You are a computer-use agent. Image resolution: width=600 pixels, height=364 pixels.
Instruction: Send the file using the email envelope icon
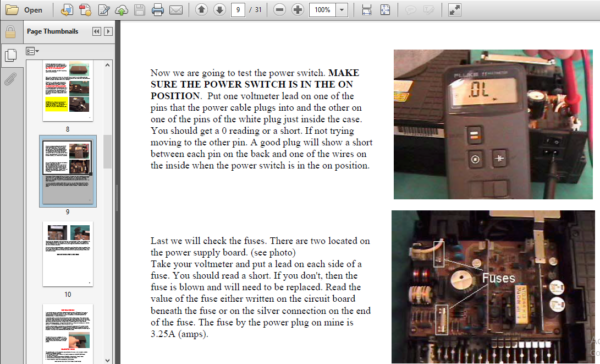(x=176, y=10)
